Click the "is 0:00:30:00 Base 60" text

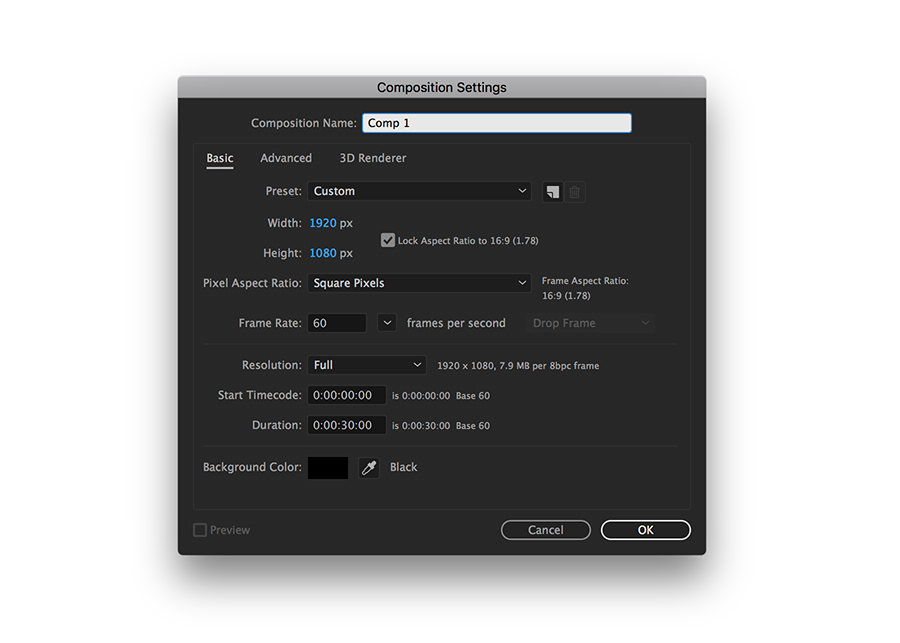coord(441,426)
